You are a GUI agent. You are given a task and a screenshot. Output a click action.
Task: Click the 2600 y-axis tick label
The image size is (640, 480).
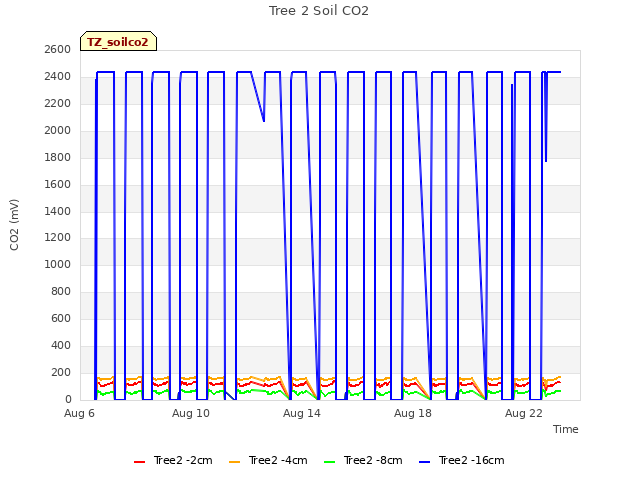(x=58, y=49)
